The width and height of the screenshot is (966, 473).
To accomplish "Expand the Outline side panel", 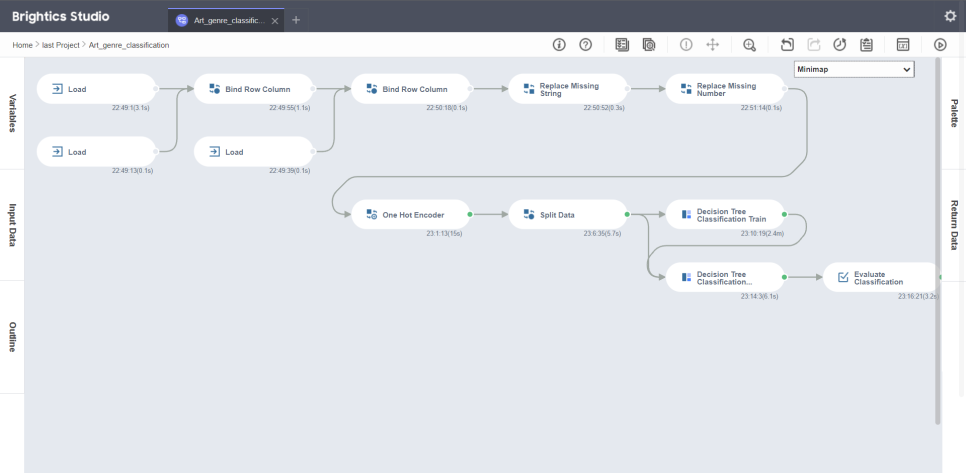I will [x=12, y=337].
